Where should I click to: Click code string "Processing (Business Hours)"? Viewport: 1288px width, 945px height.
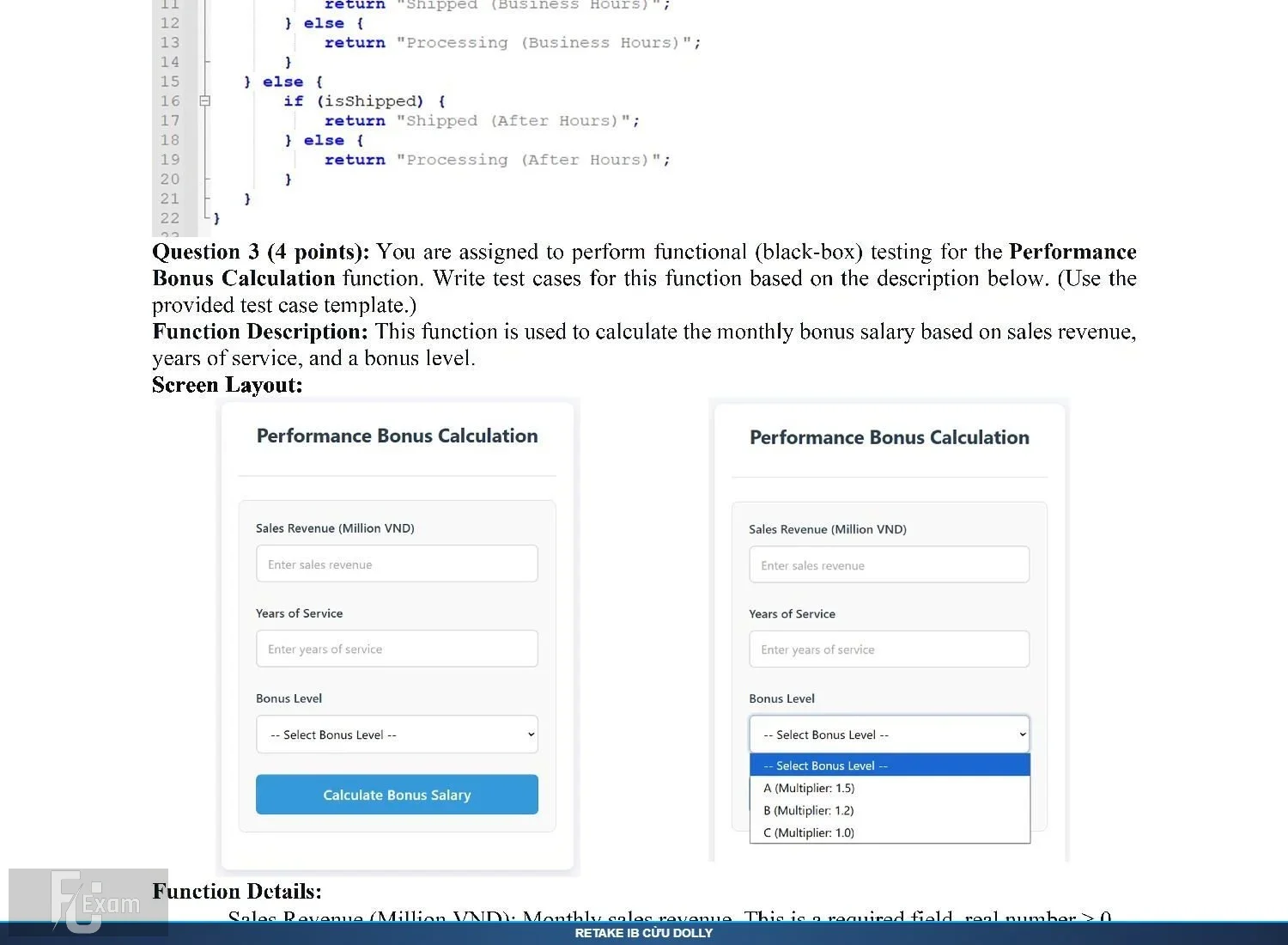click(544, 43)
